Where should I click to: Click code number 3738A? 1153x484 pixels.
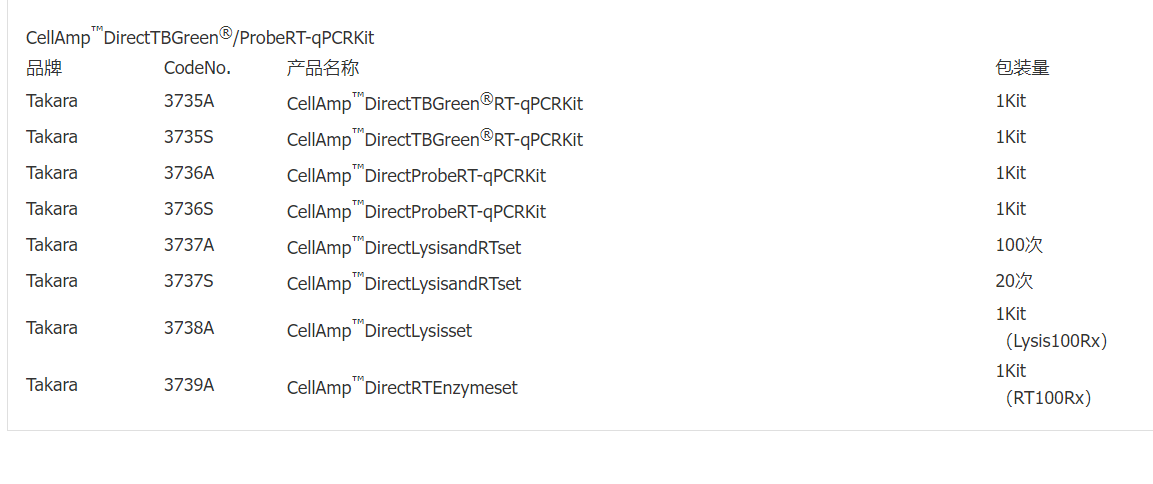[189, 327]
